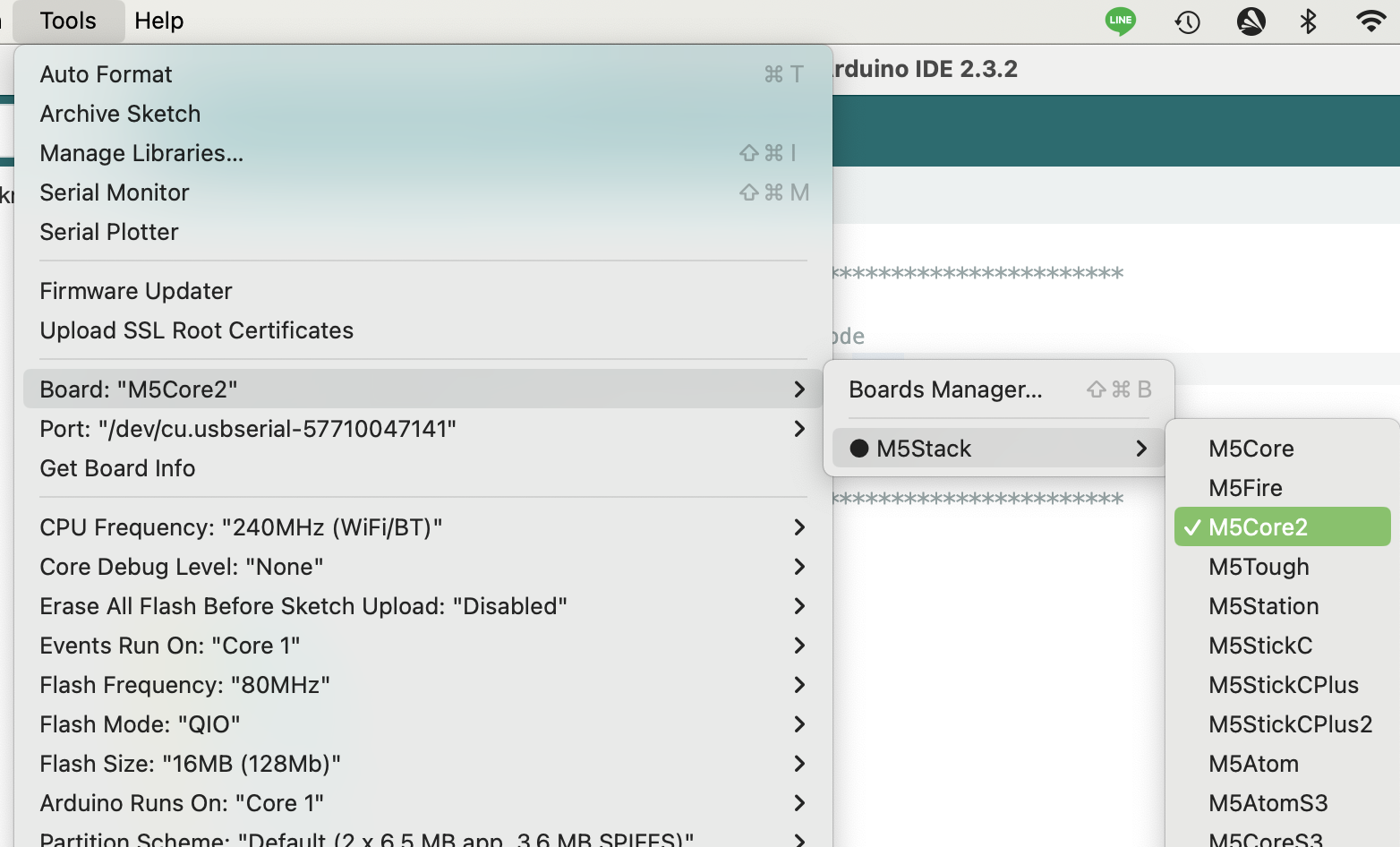Select the M5StickC board
The height and width of the screenshot is (847, 1400).
click(x=1283, y=646)
